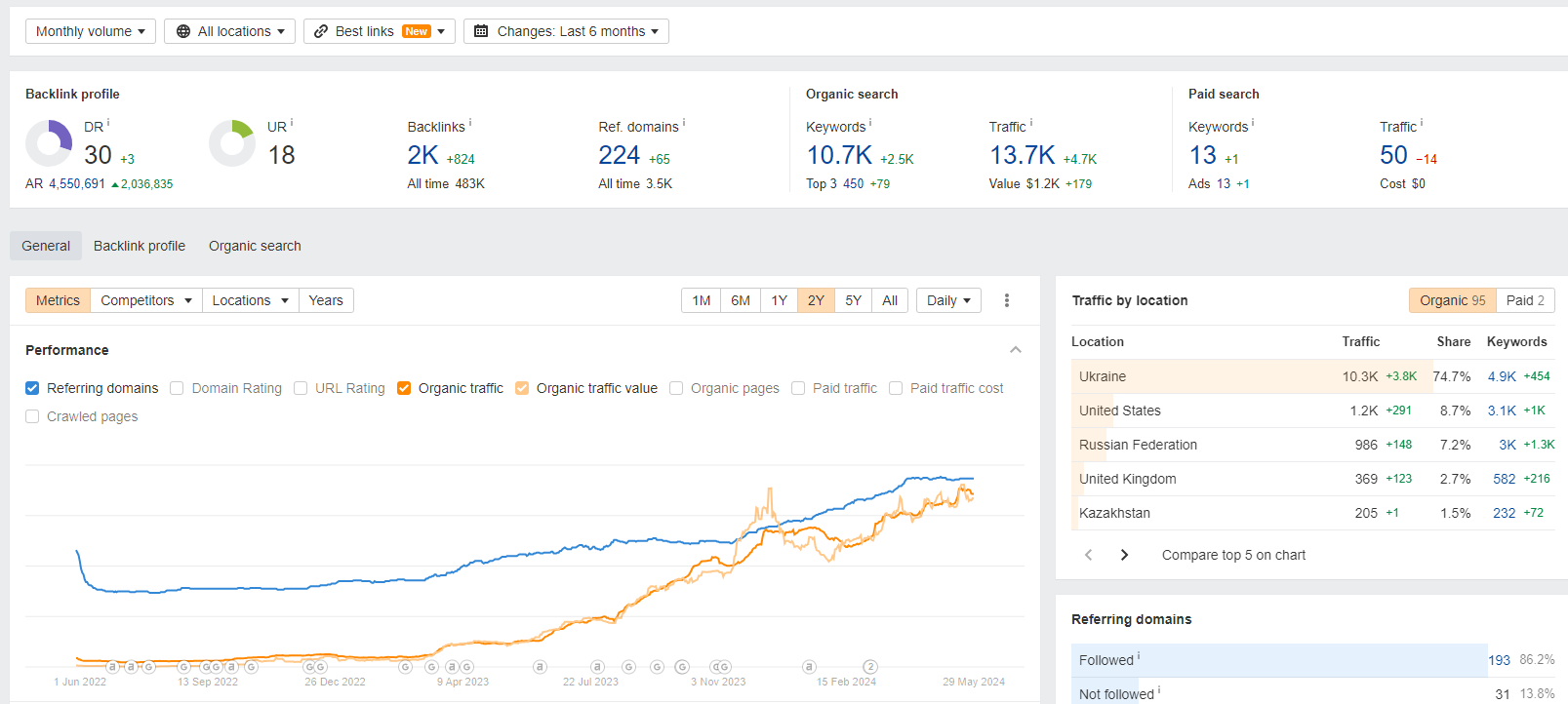Click the Followed info icon
The width and height of the screenshot is (1568, 704).
point(1139,657)
